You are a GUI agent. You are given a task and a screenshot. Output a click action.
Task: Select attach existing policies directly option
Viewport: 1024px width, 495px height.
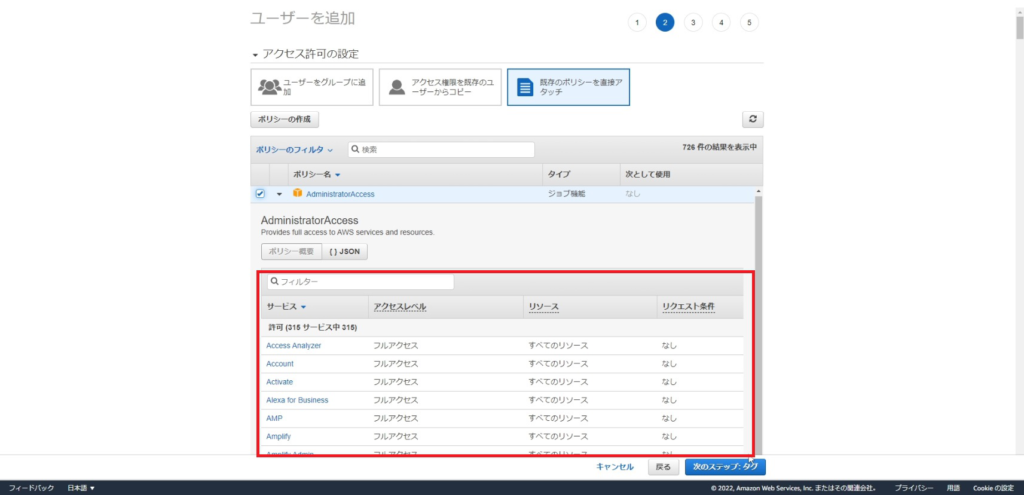tap(568, 87)
